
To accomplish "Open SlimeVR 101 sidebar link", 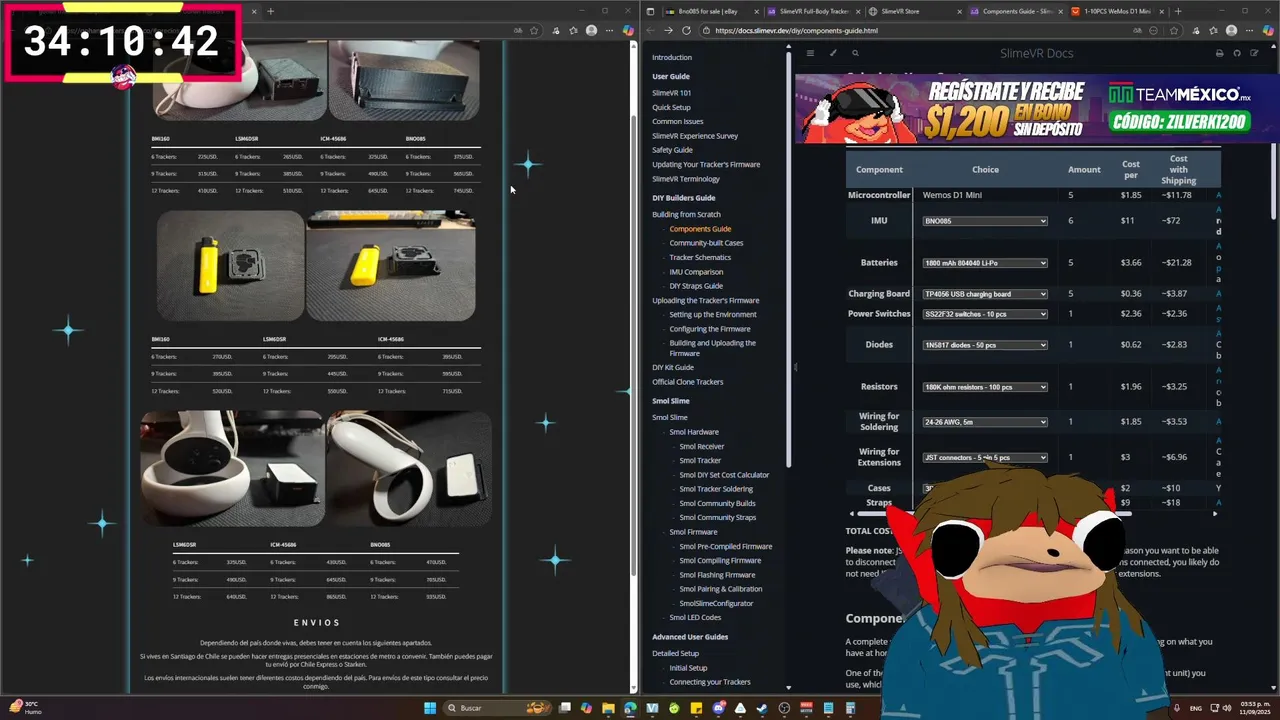I will (x=671, y=93).
